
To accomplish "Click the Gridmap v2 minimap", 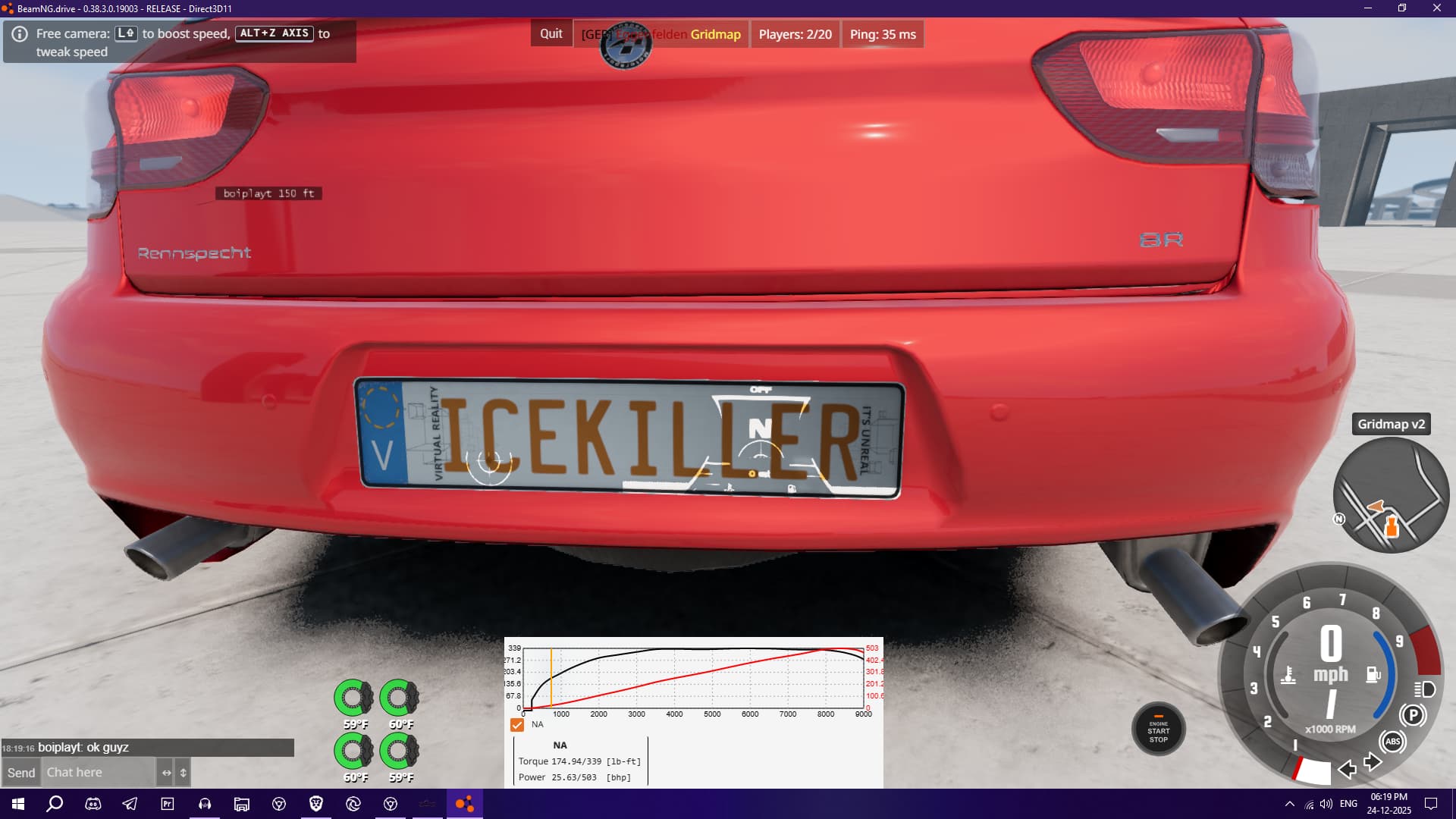I will point(1391,497).
